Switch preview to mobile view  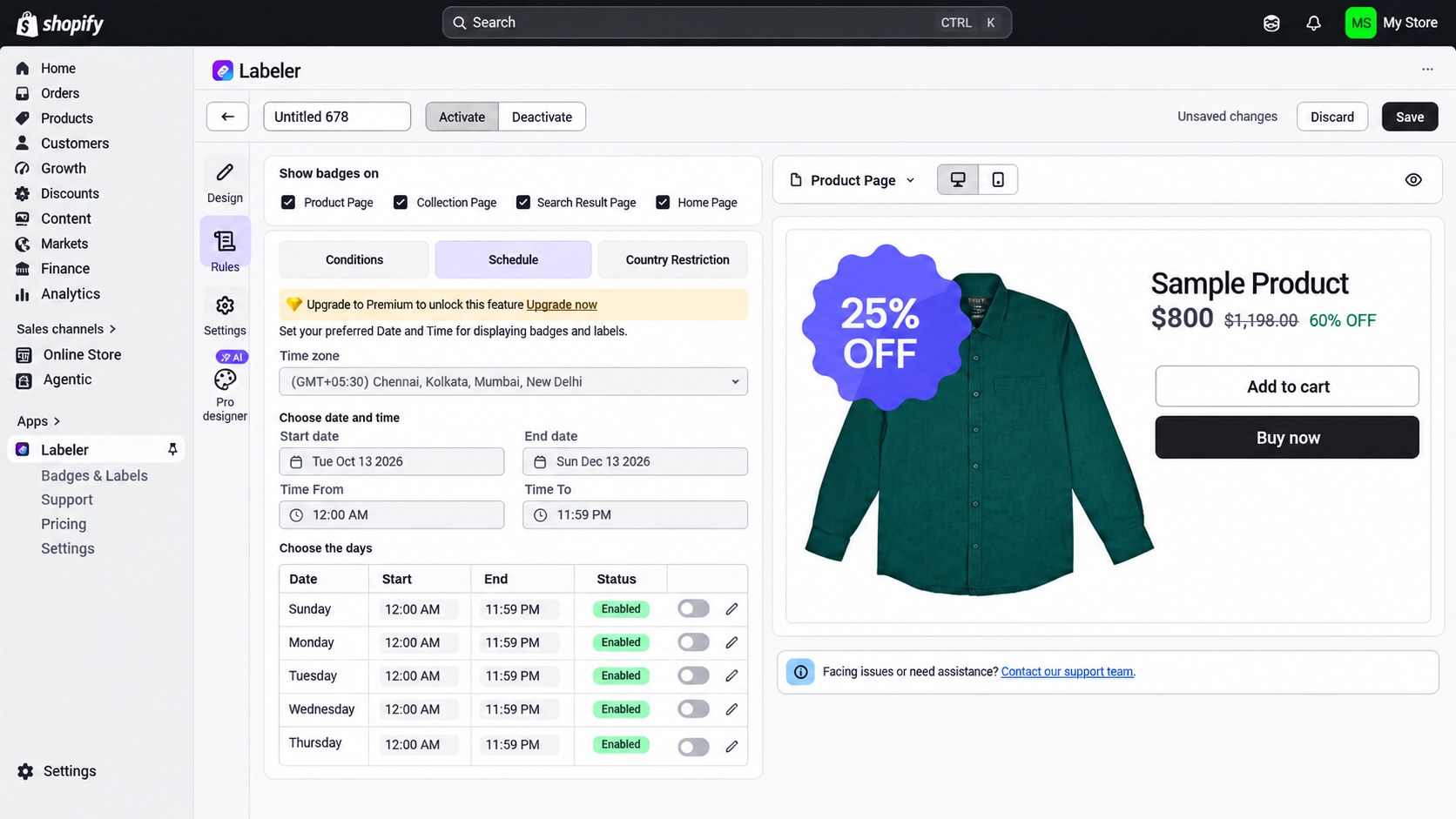coord(998,180)
